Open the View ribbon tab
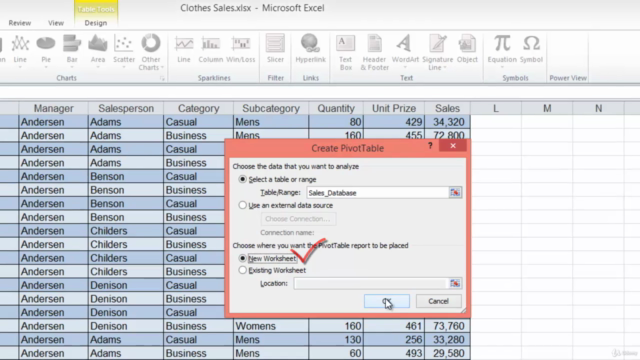The image size is (640, 360). pyautogui.click(x=56, y=23)
